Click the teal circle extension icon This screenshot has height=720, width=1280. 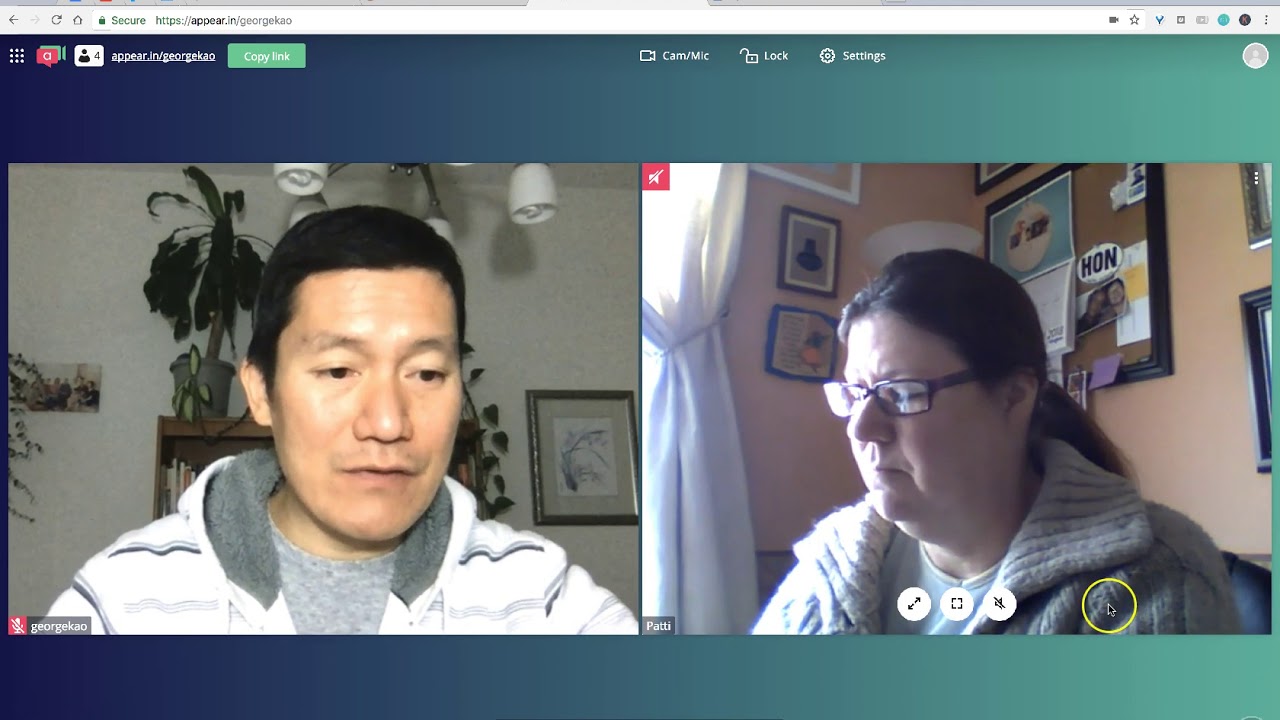(1223, 20)
